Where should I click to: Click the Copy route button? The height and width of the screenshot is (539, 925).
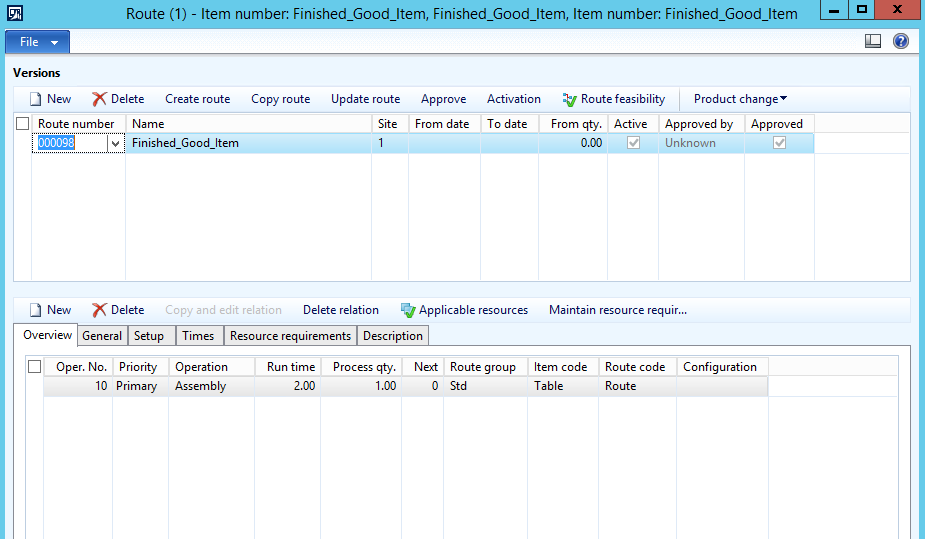pos(280,99)
